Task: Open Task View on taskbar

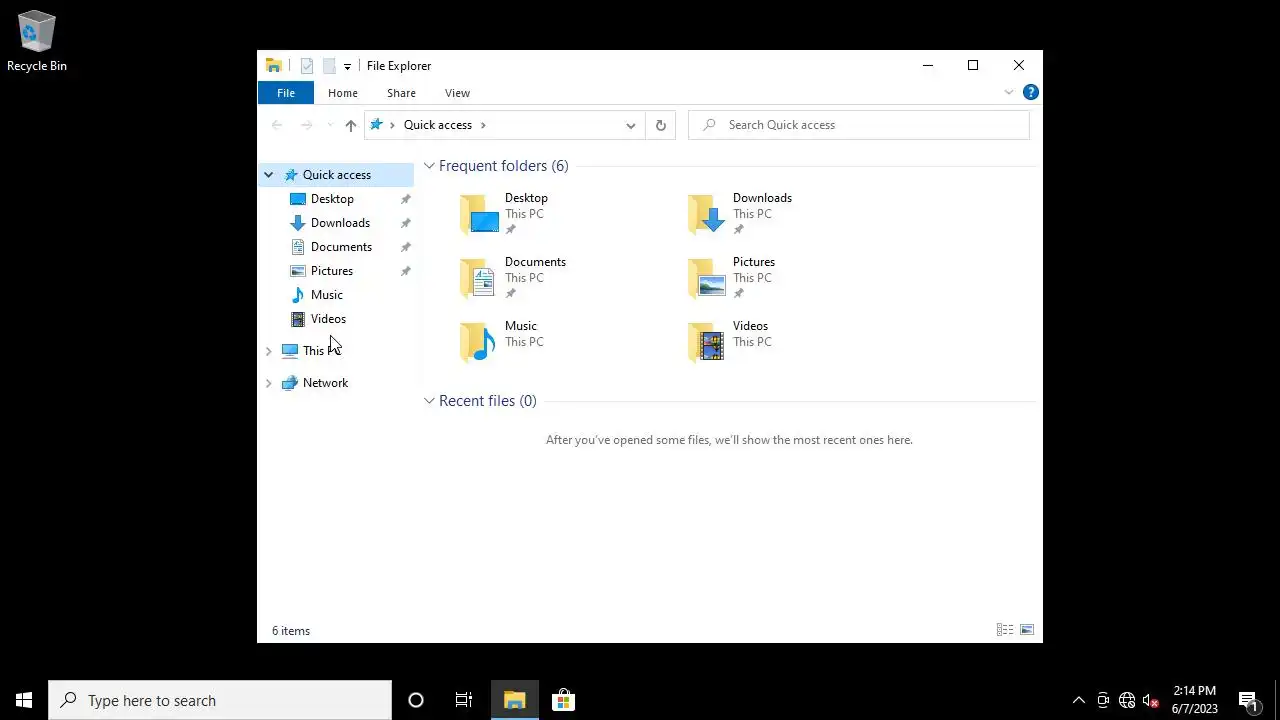Action: coord(464,700)
